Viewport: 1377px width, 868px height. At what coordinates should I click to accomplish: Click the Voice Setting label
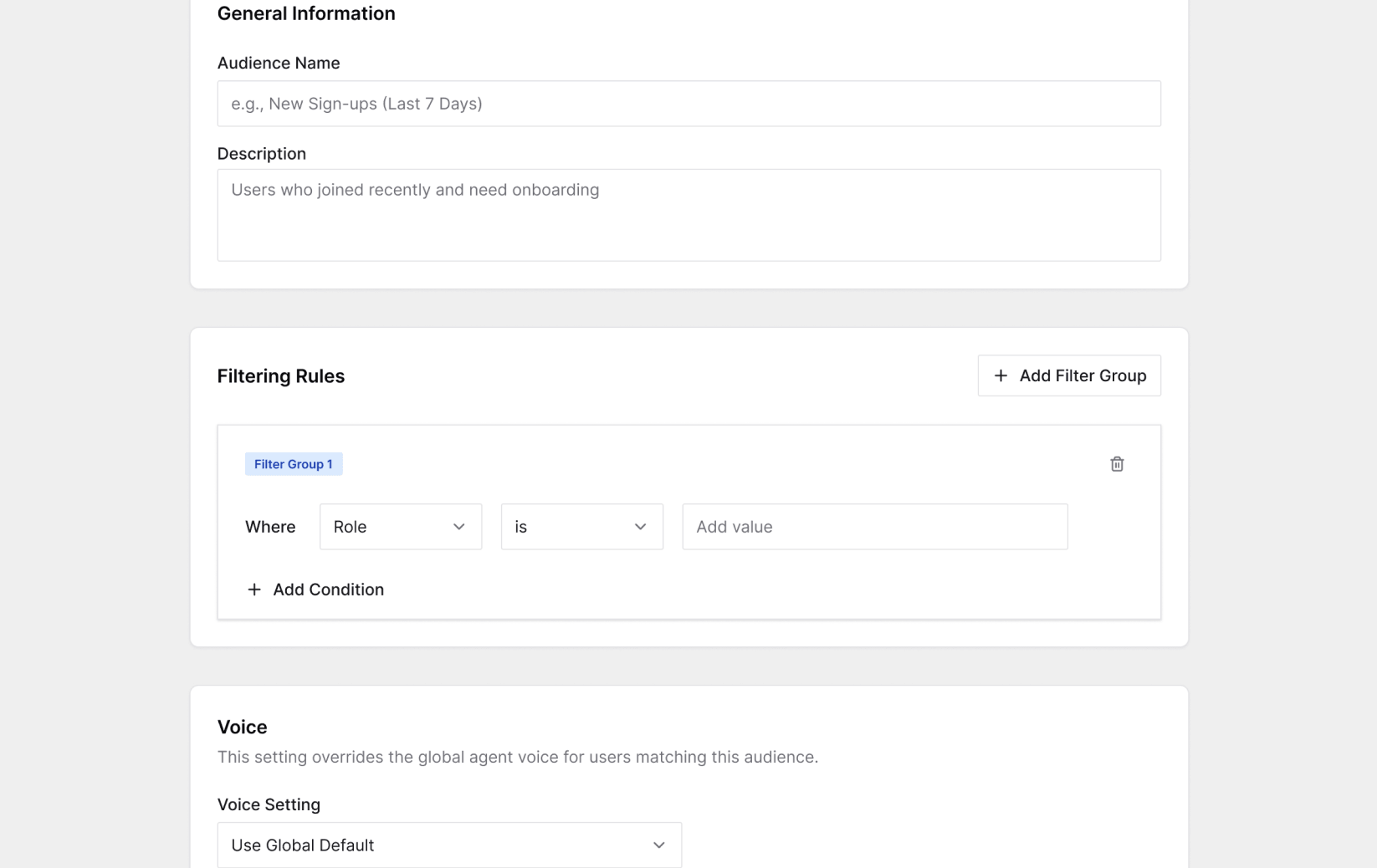point(269,804)
